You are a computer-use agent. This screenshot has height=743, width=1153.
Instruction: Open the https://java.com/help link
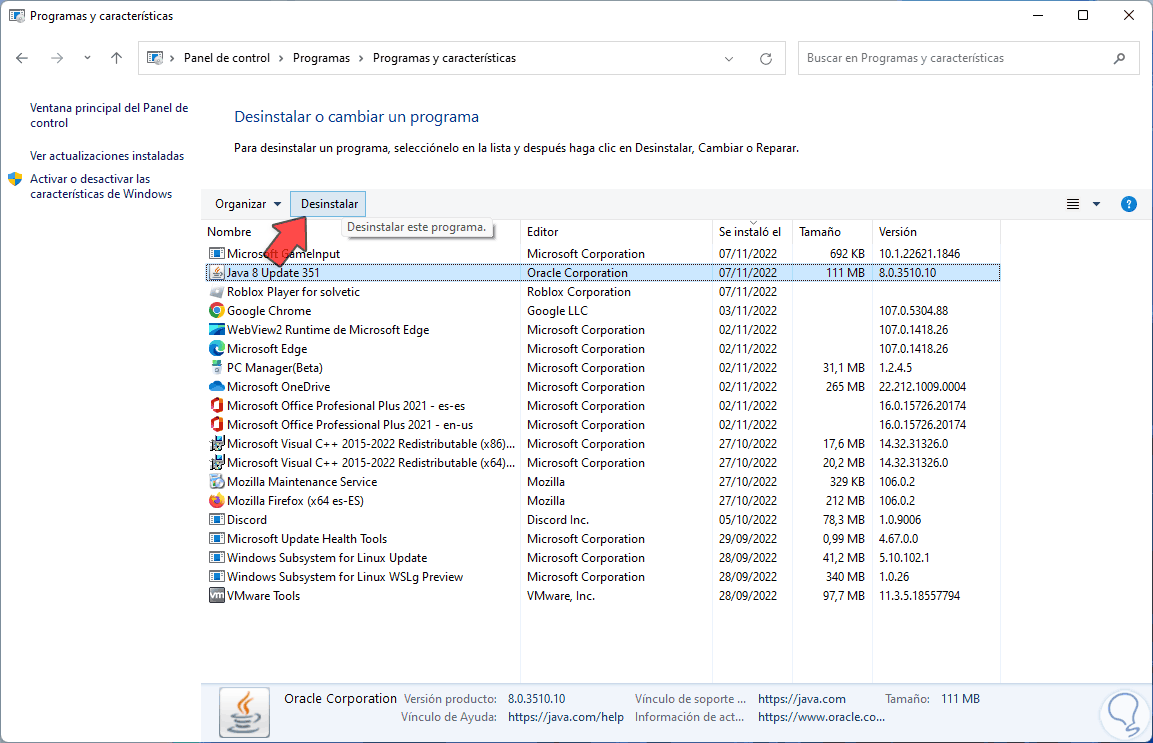click(x=565, y=717)
